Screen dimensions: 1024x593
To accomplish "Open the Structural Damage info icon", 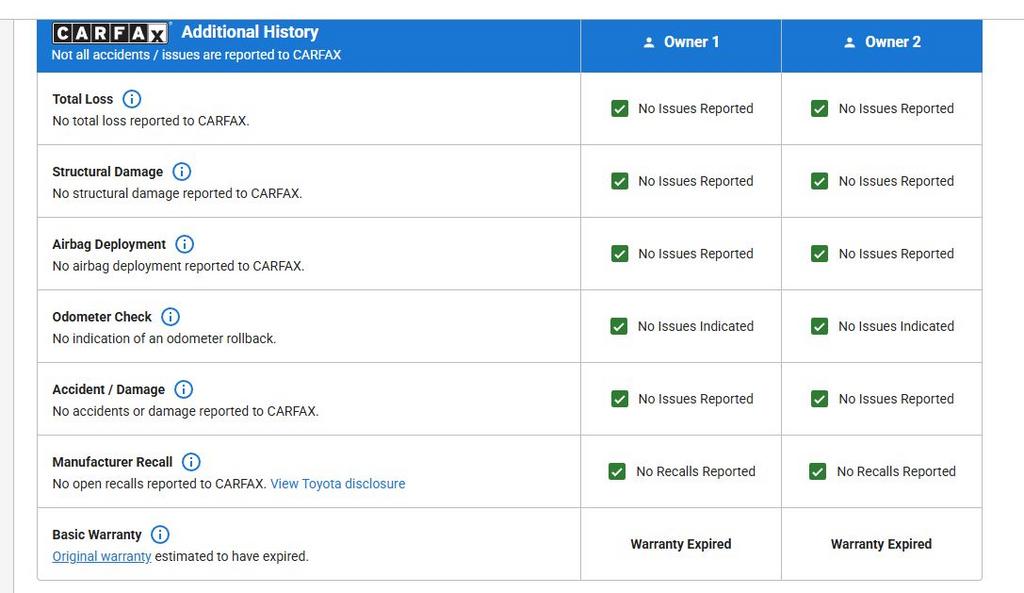I will [182, 172].
